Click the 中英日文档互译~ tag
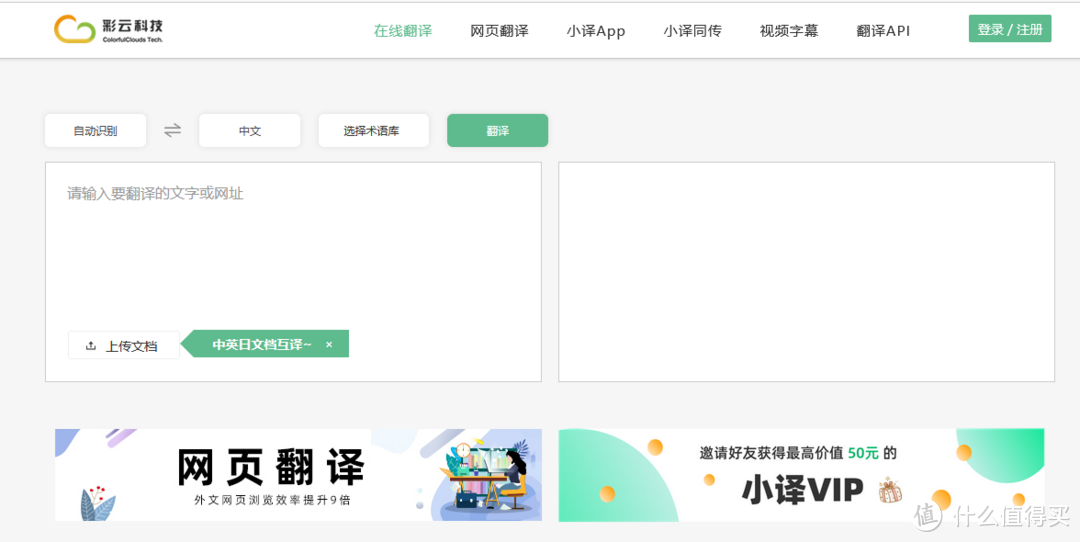Viewport: 1080px width, 542px height. [262, 344]
